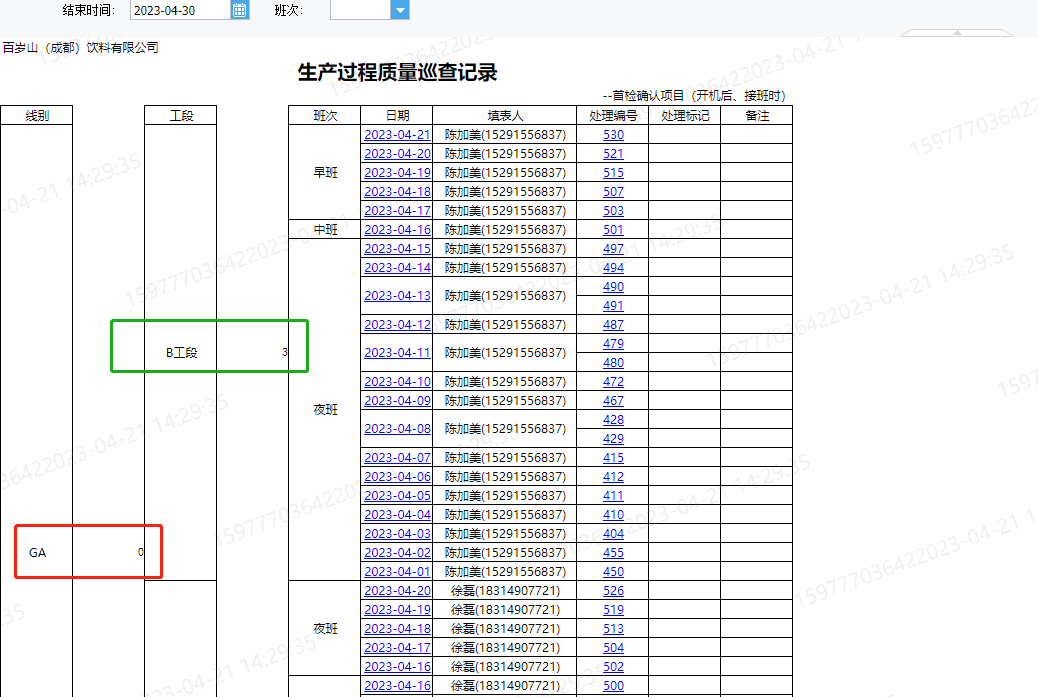The image size is (1038, 697).
Task: Open the 2023-04-21 date link
Action: [x=397, y=134]
